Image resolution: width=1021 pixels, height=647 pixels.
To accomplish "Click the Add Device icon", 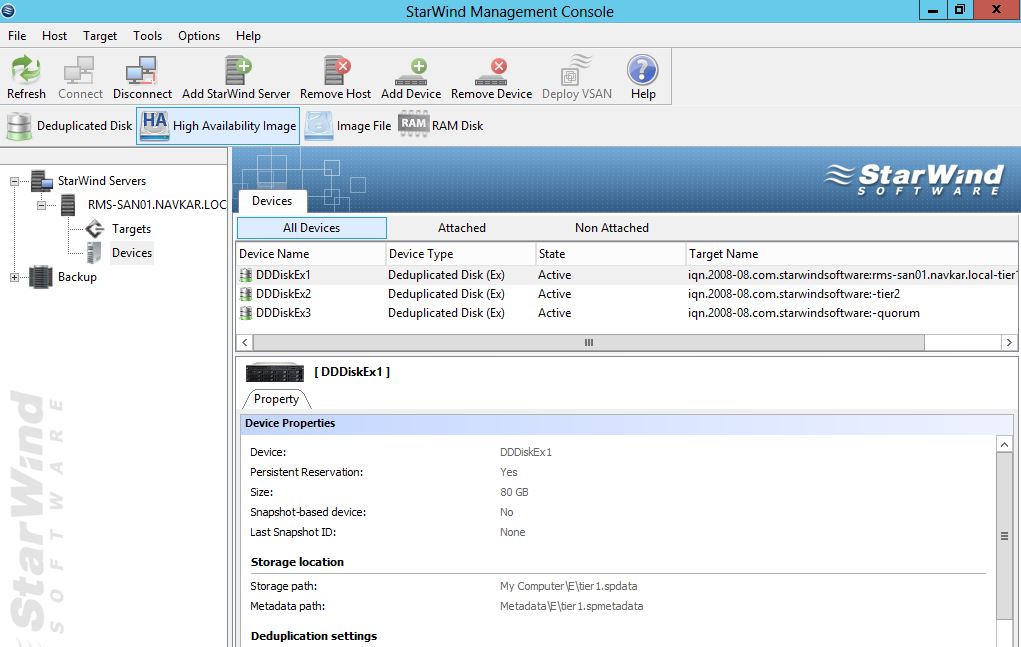I will pyautogui.click(x=411, y=71).
